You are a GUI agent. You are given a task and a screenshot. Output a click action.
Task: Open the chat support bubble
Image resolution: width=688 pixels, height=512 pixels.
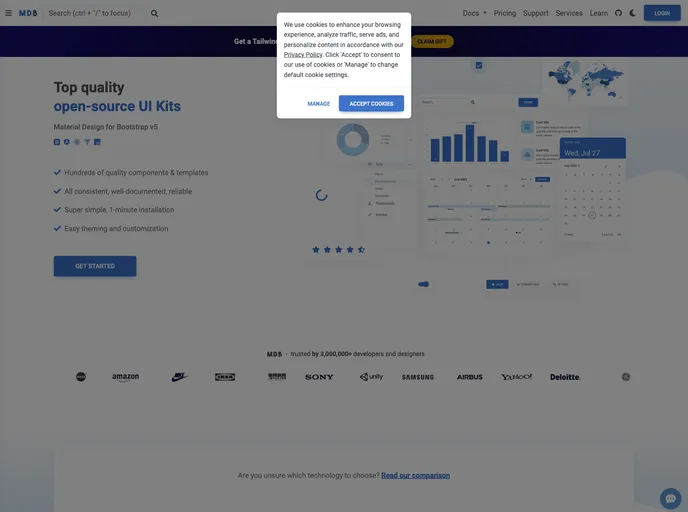pyautogui.click(x=670, y=498)
